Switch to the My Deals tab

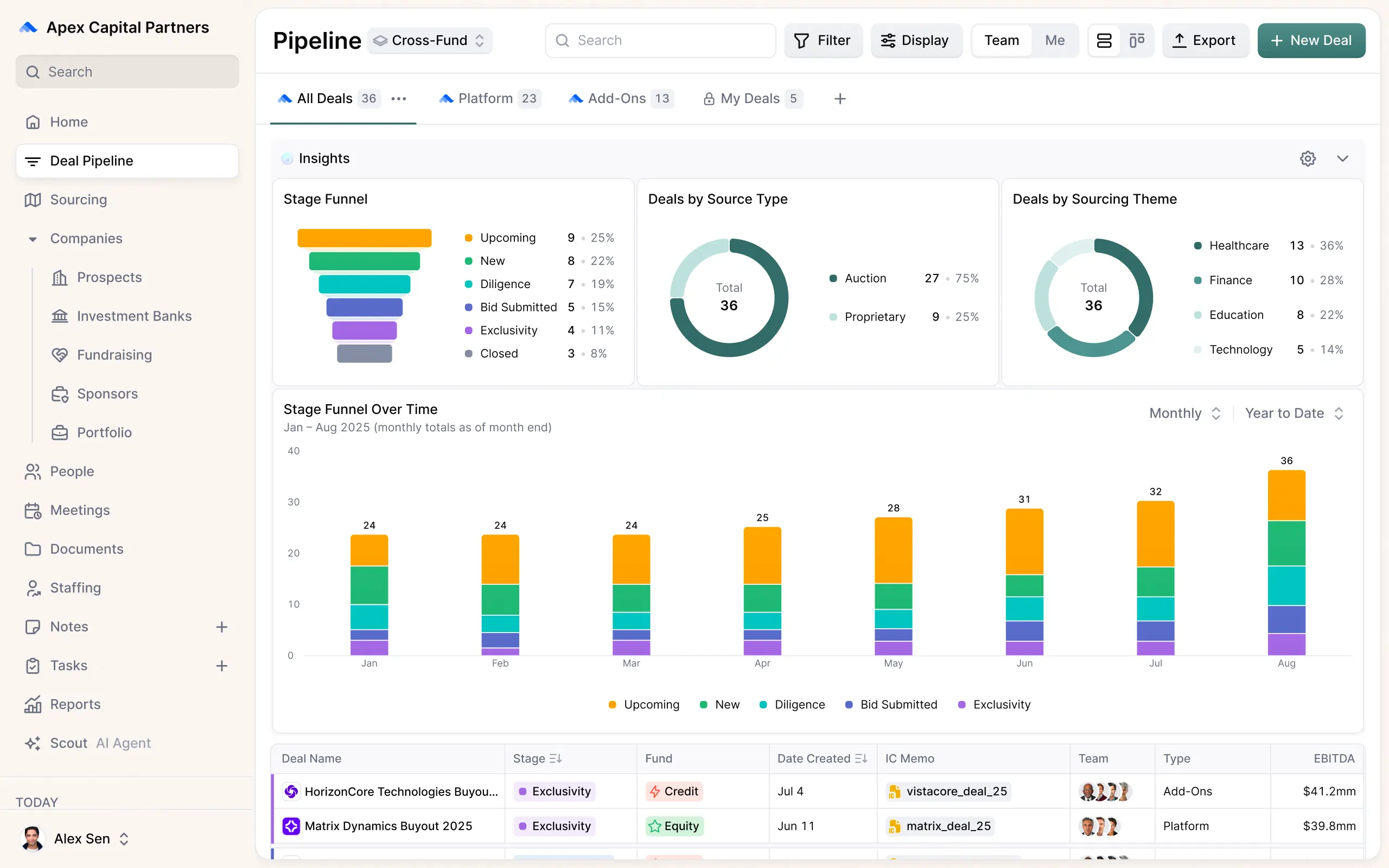click(753, 99)
